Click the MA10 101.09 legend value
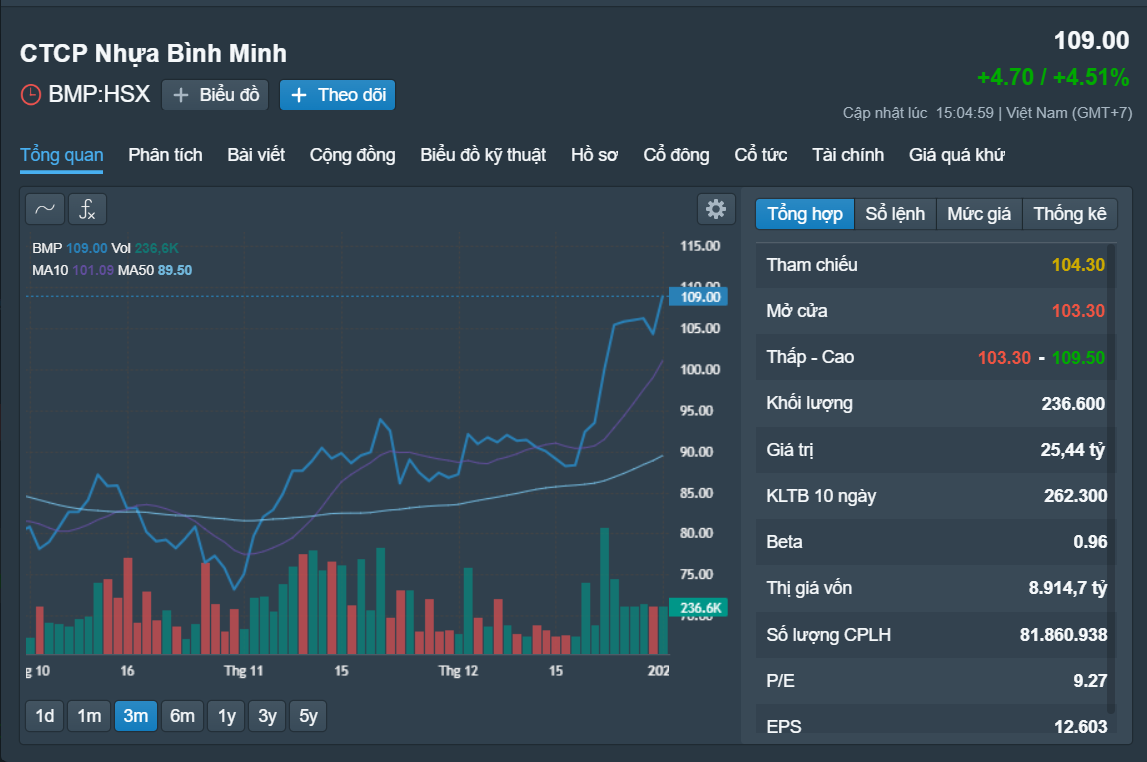The width and height of the screenshot is (1147, 762). point(93,271)
